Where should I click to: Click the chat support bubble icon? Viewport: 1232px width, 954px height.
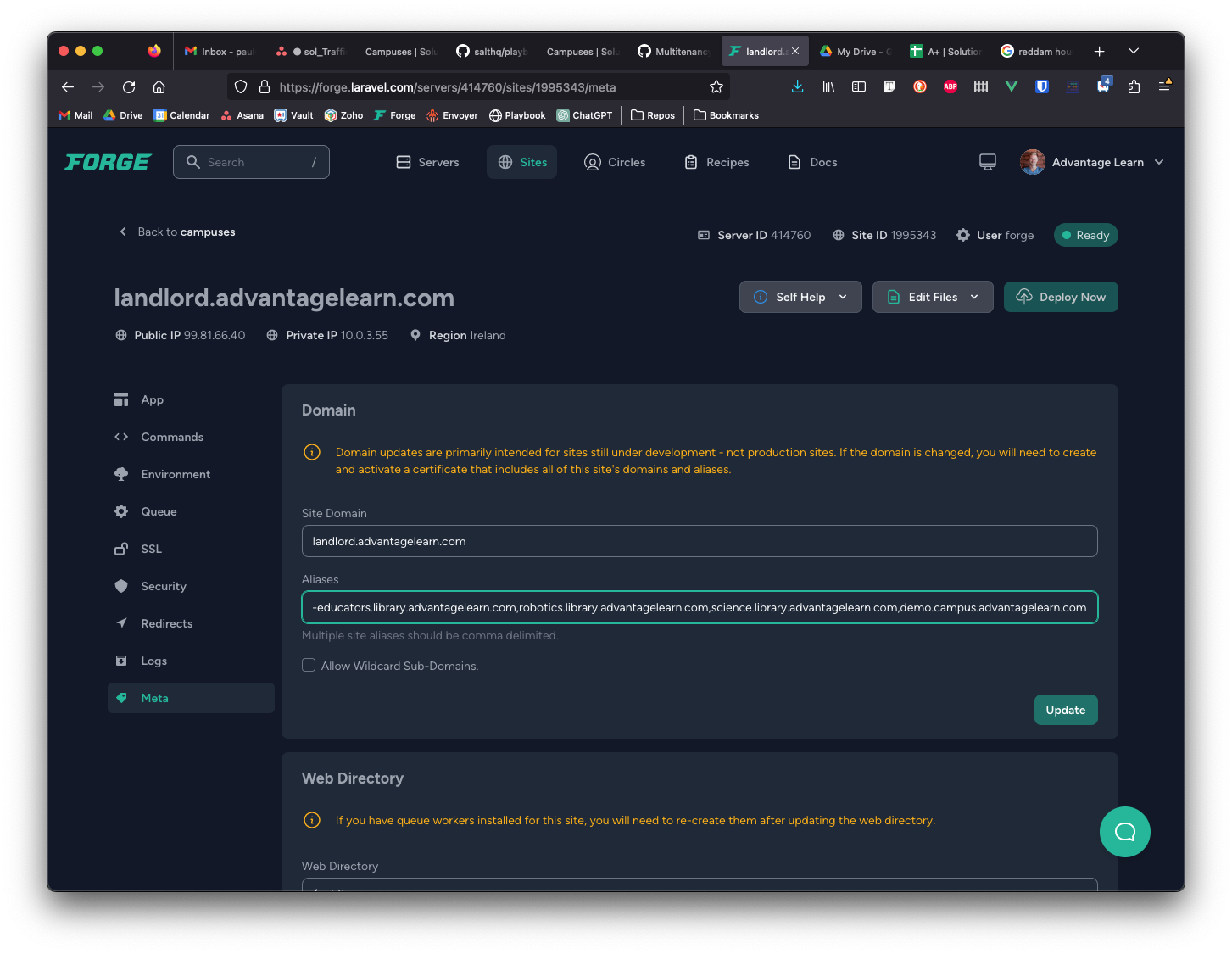click(1124, 832)
